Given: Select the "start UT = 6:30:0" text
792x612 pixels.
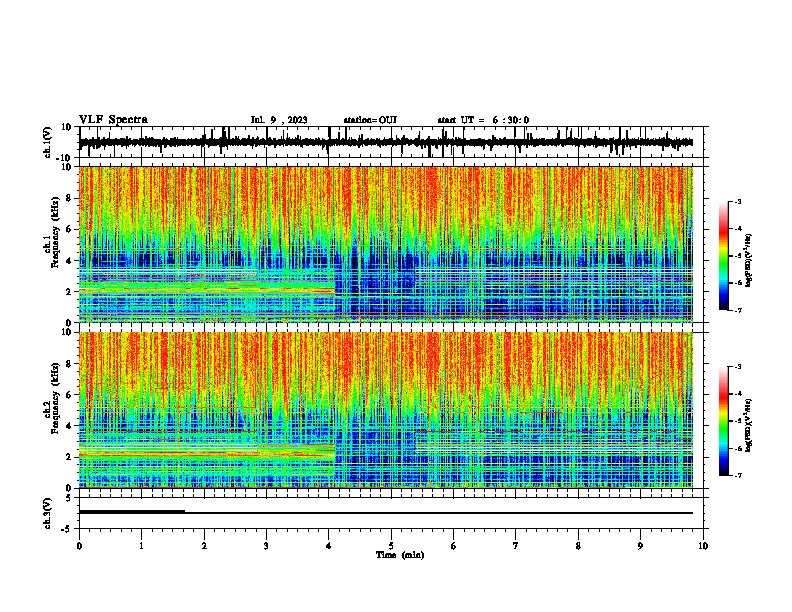Looking at the screenshot, I should (483, 120).
